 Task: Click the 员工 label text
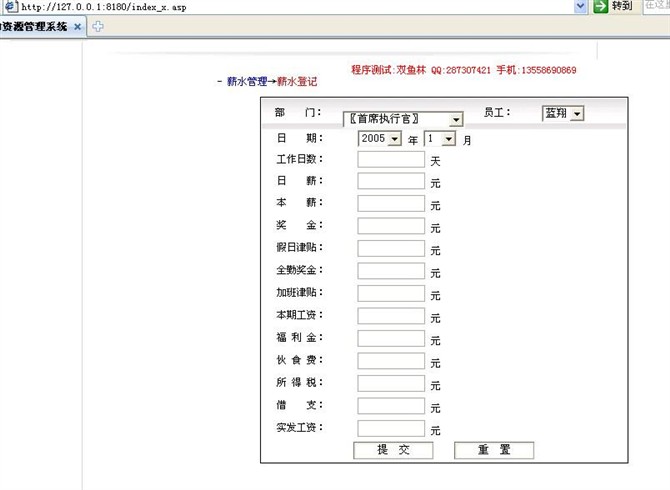tap(497, 112)
